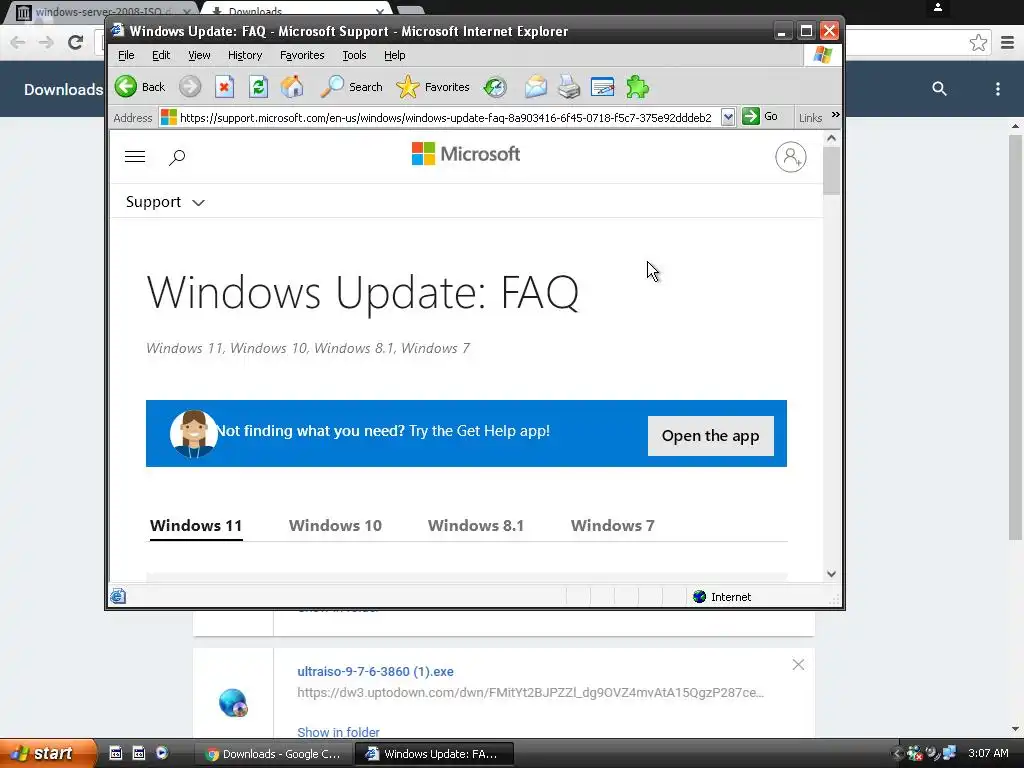Bookmark page with Chrome star icon
Screen dimensions: 1024x768
tap(978, 42)
